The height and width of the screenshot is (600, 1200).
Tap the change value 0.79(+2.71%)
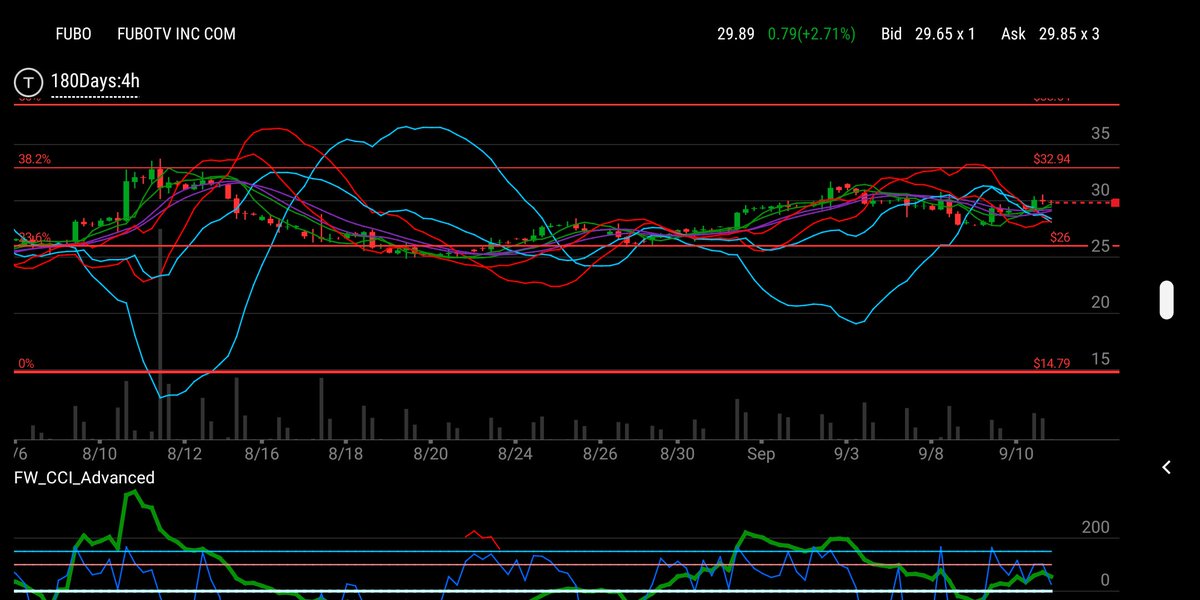tap(812, 34)
